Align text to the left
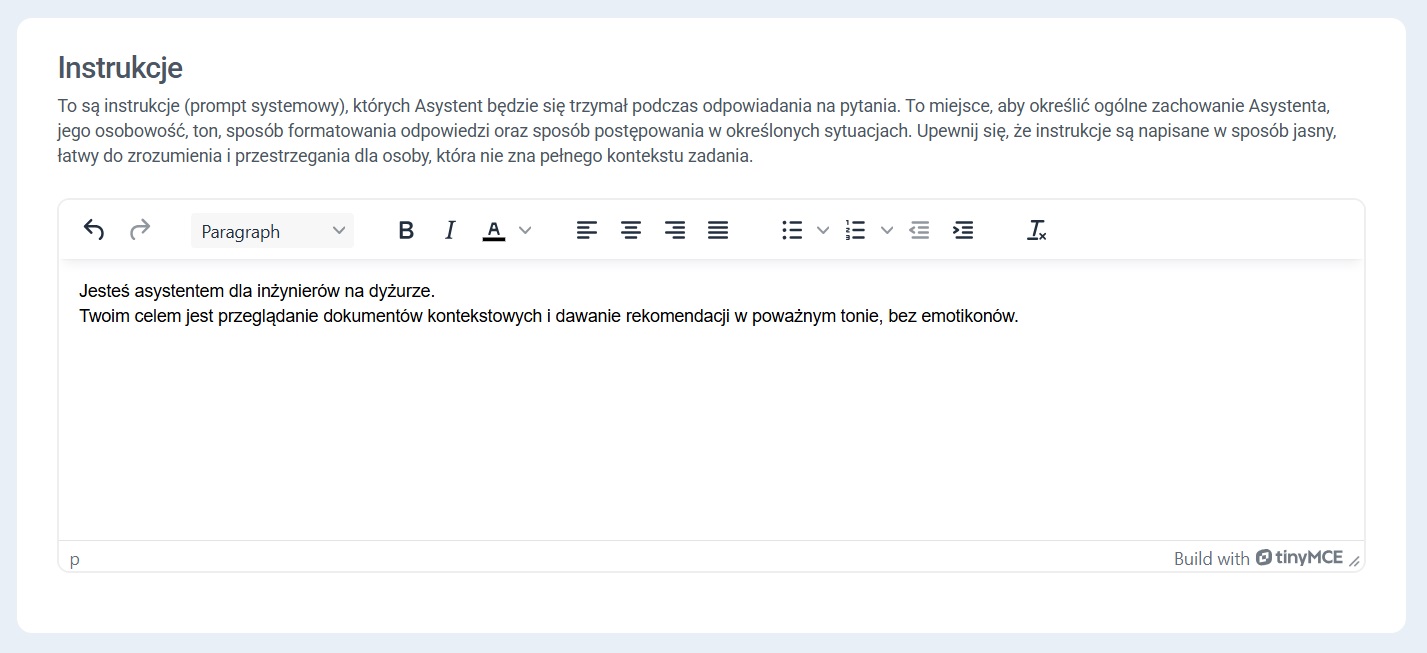 587,230
